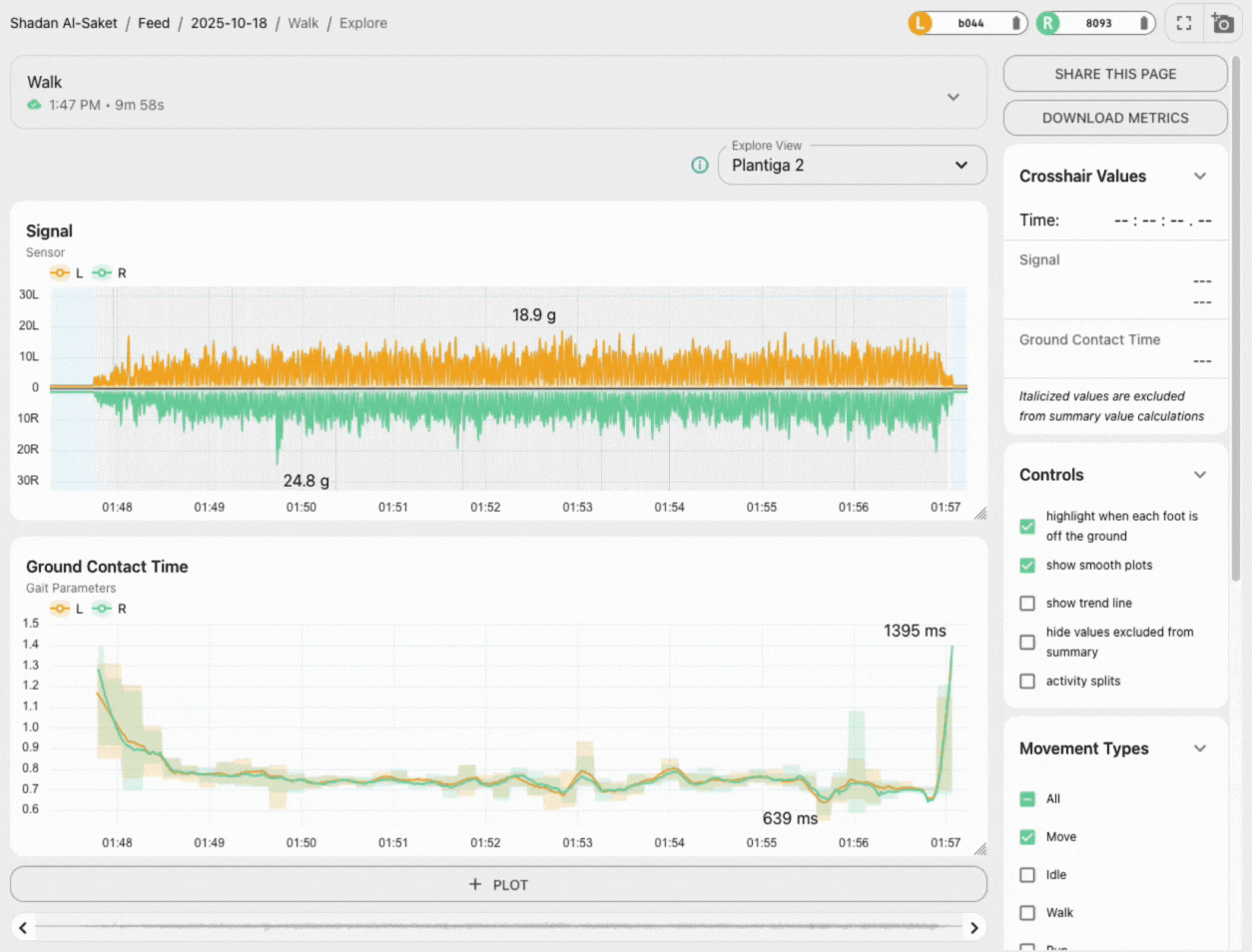Expand the Walk activity details chevron
This screenshot has height=952, width=1252.
coord(952,97)
